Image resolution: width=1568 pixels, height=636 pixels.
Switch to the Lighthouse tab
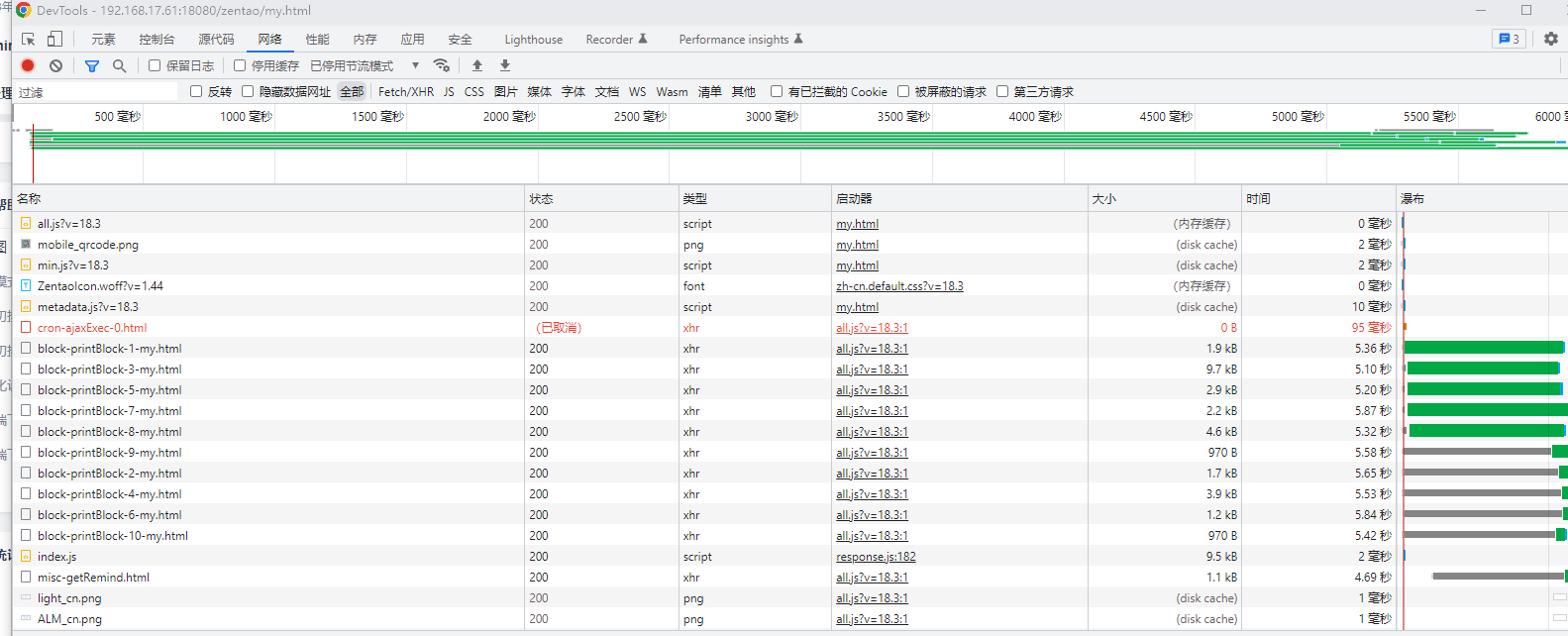point(533,40)
